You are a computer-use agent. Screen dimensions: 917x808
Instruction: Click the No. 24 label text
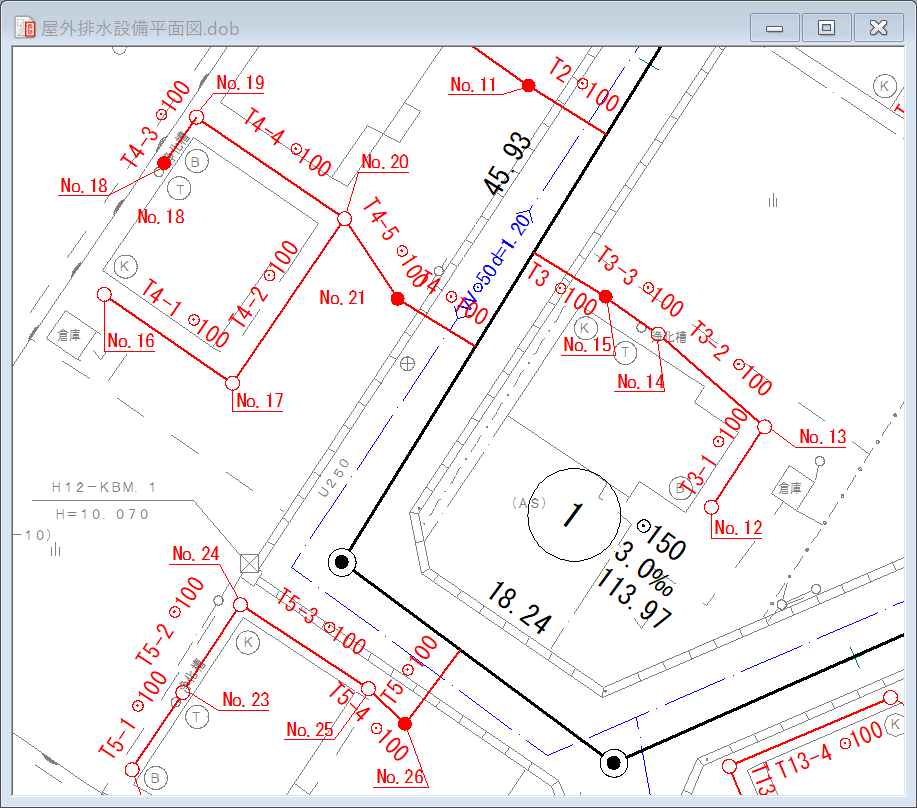[x=196, y=554]
